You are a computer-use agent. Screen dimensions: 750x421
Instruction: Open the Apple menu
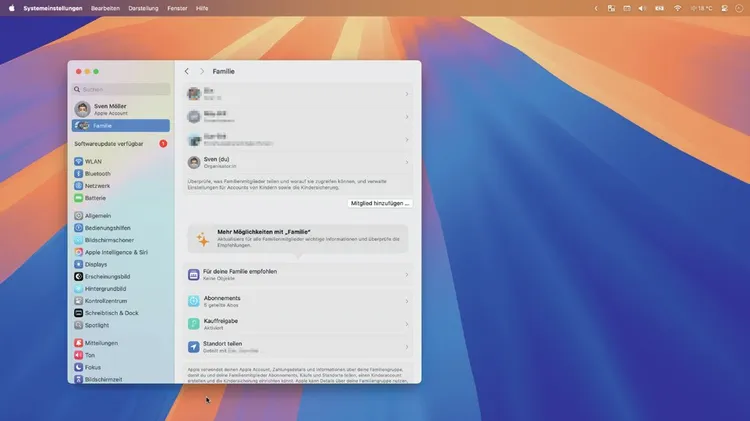[x=11, y=8]
